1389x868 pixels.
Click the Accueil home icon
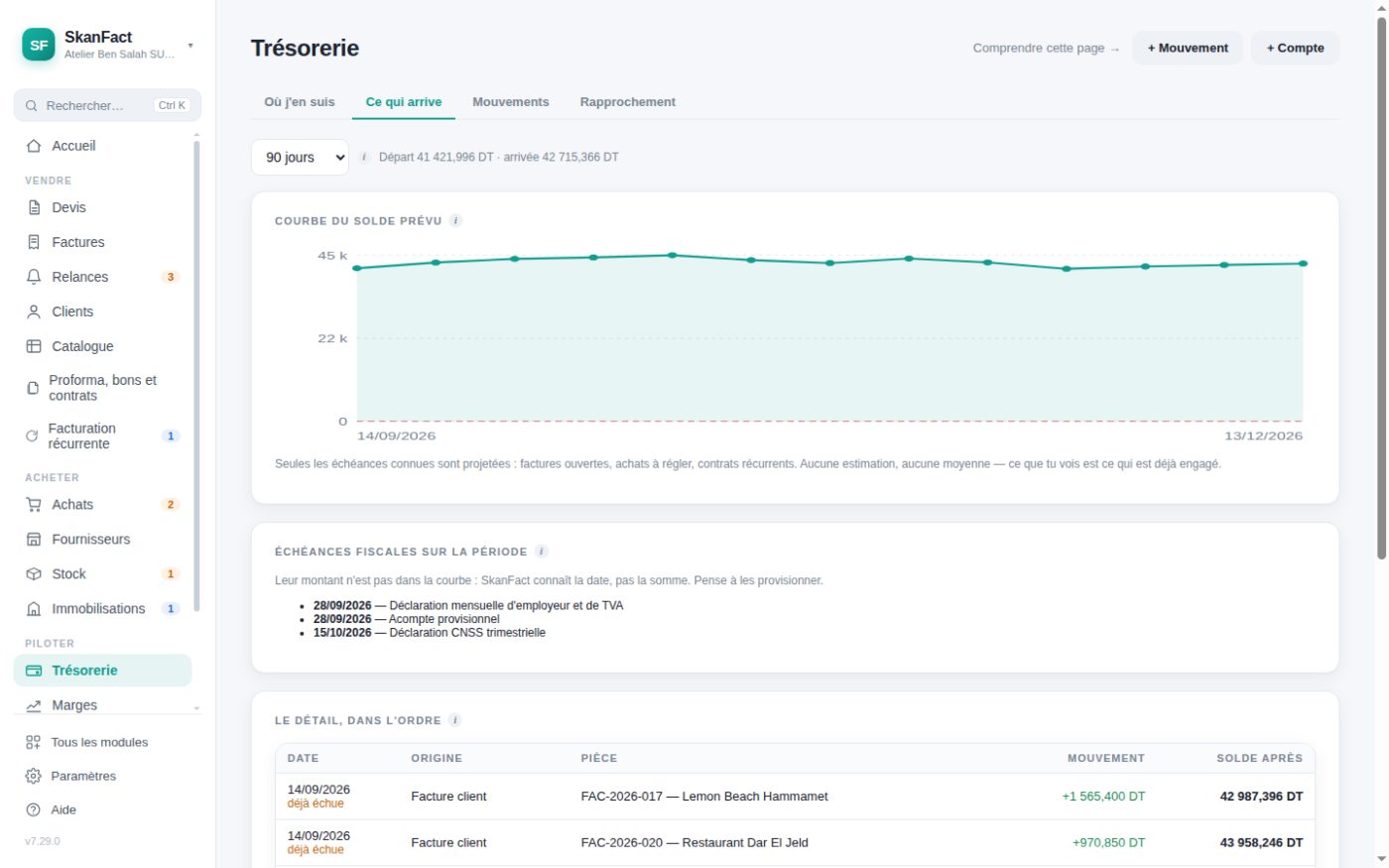pyautogui.click(x=34, y=146)
